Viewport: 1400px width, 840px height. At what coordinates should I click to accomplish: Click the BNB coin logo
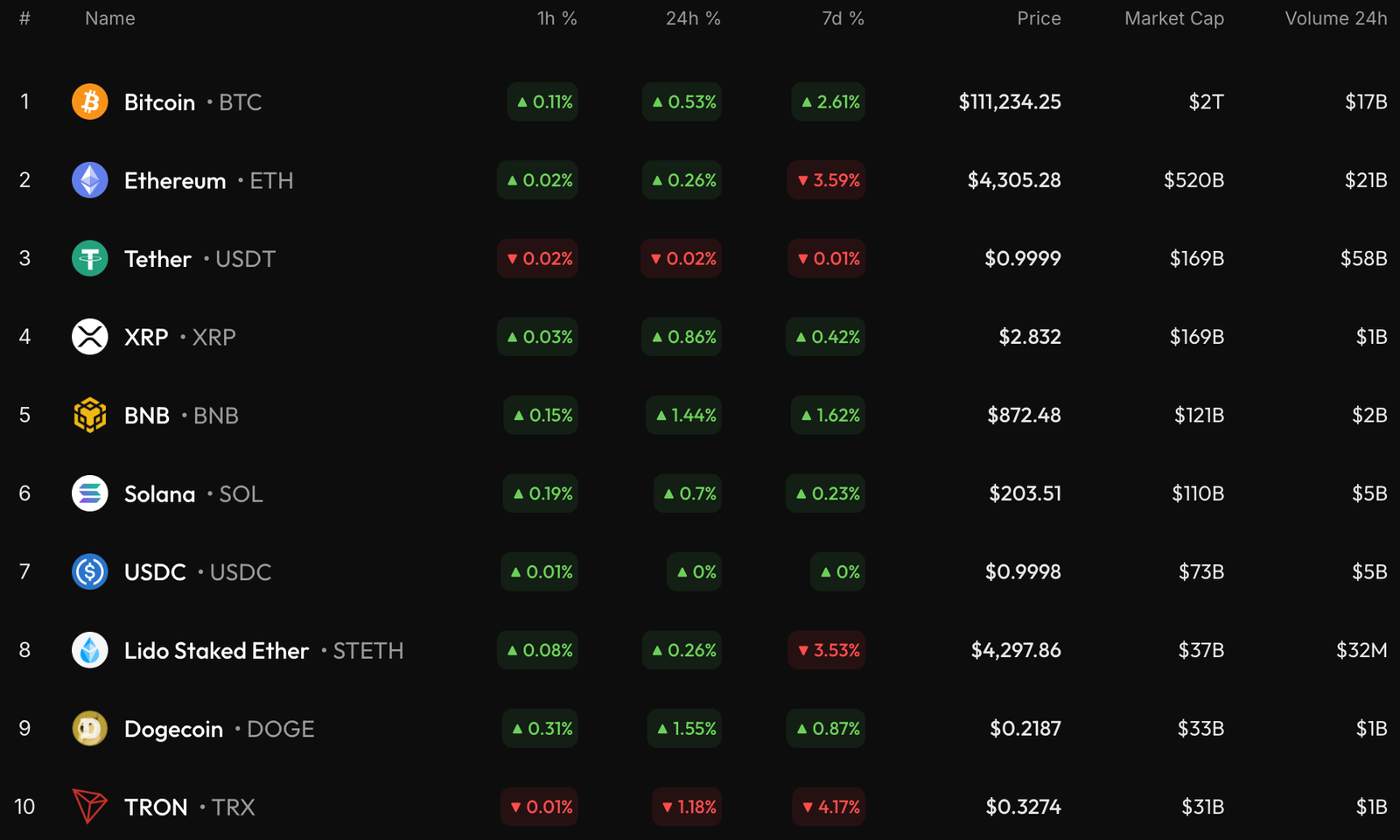[89, 415]
